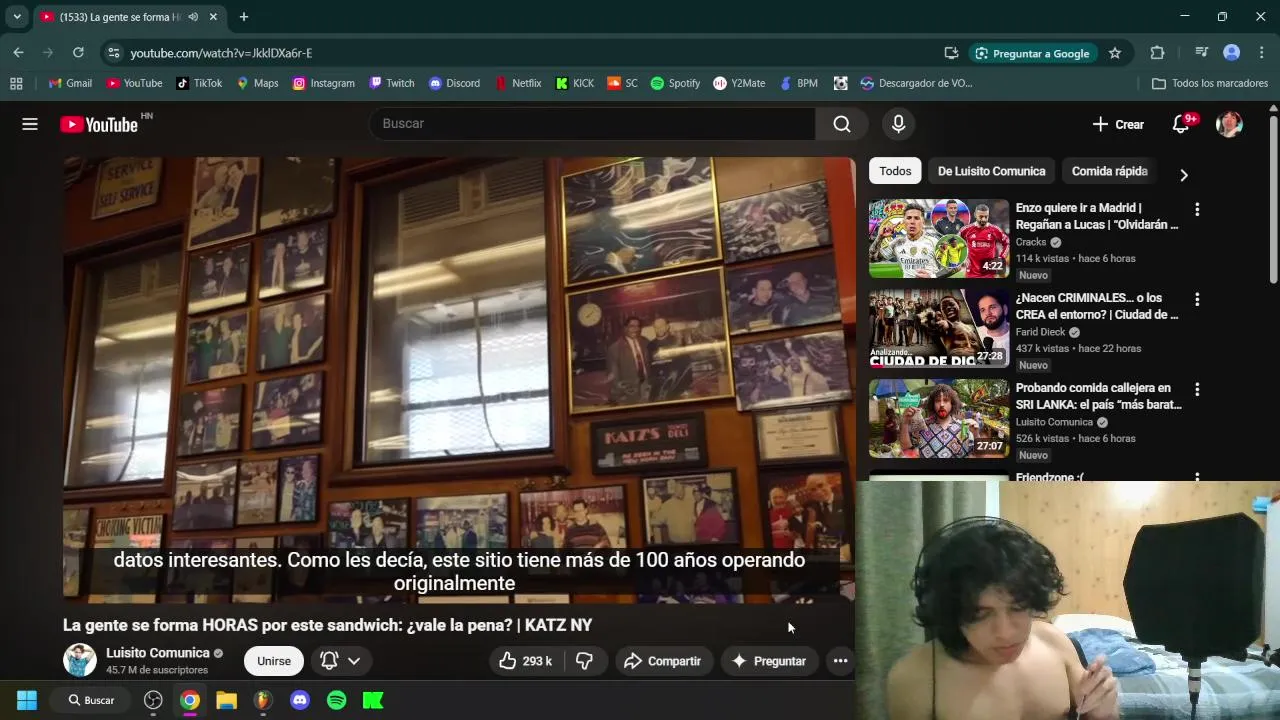Show more category chips with the right arrow
1280x720 pixels.
tap(1183, 175)
